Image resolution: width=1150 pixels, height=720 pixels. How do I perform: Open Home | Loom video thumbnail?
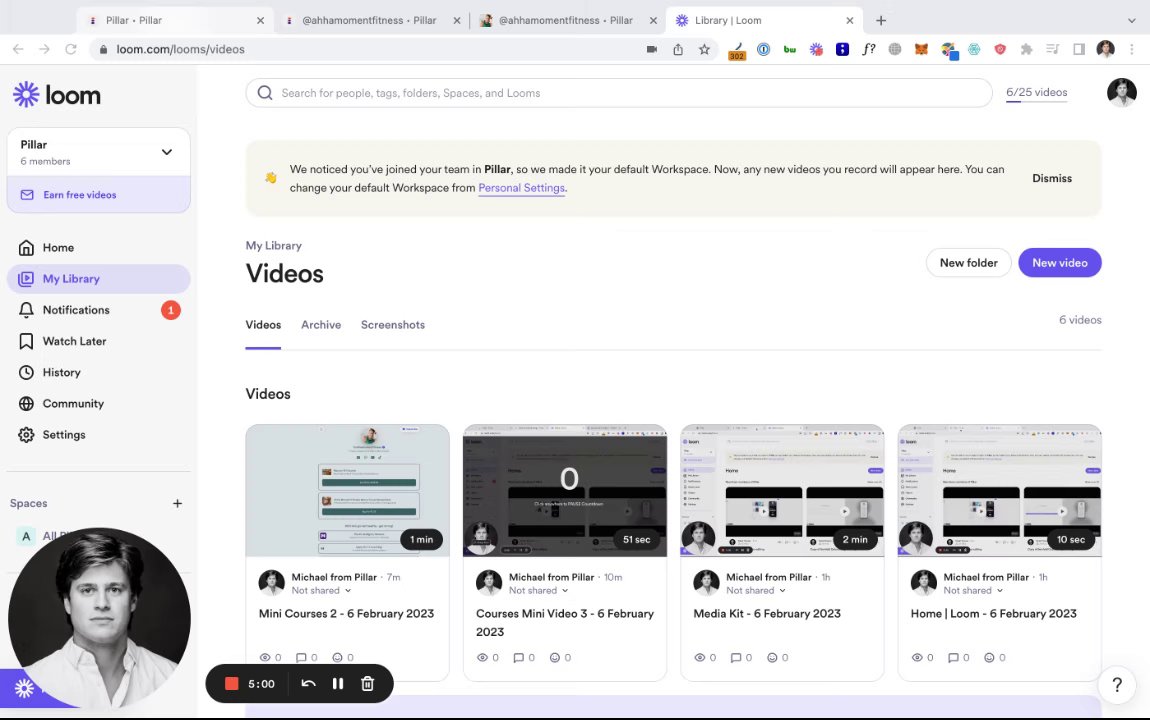click(x=999, y=491)
